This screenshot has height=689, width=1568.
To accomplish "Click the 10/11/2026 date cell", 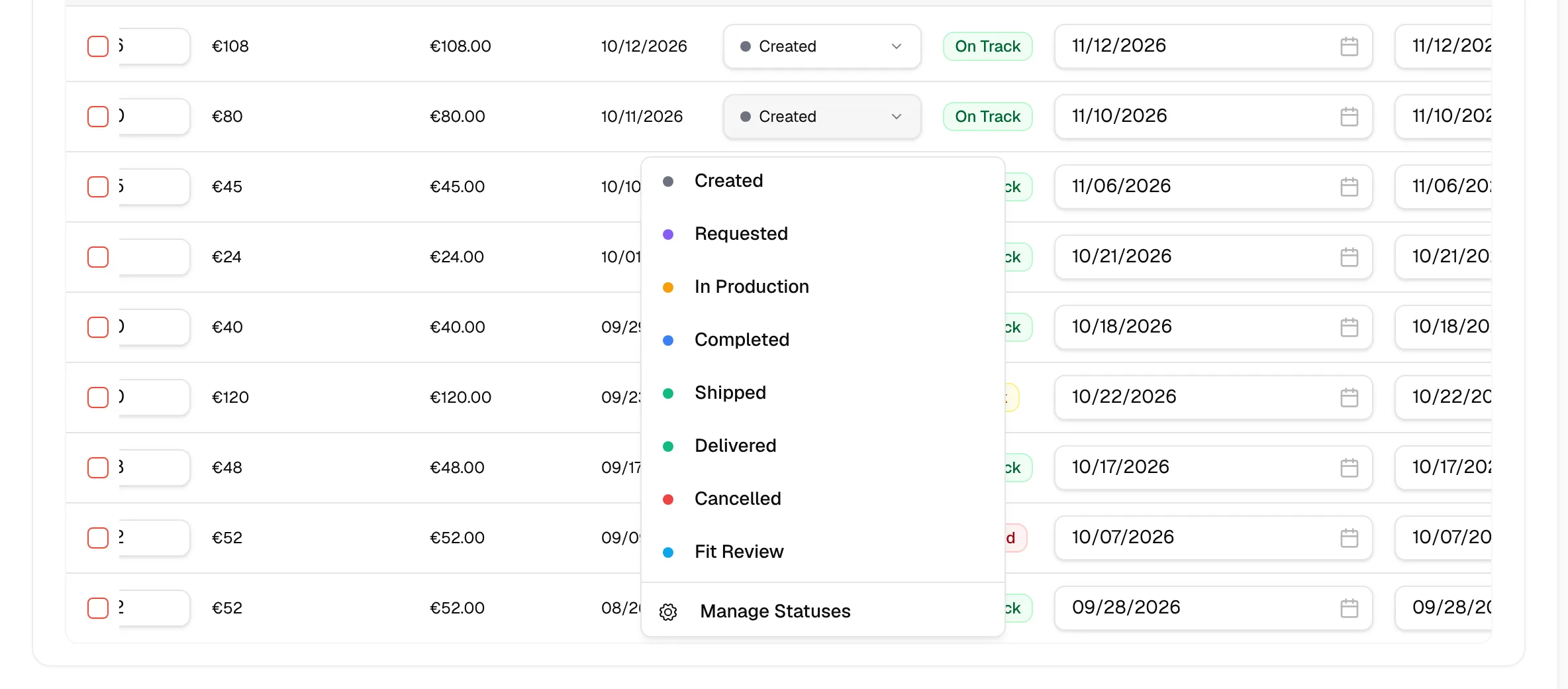I will point(642,117).
